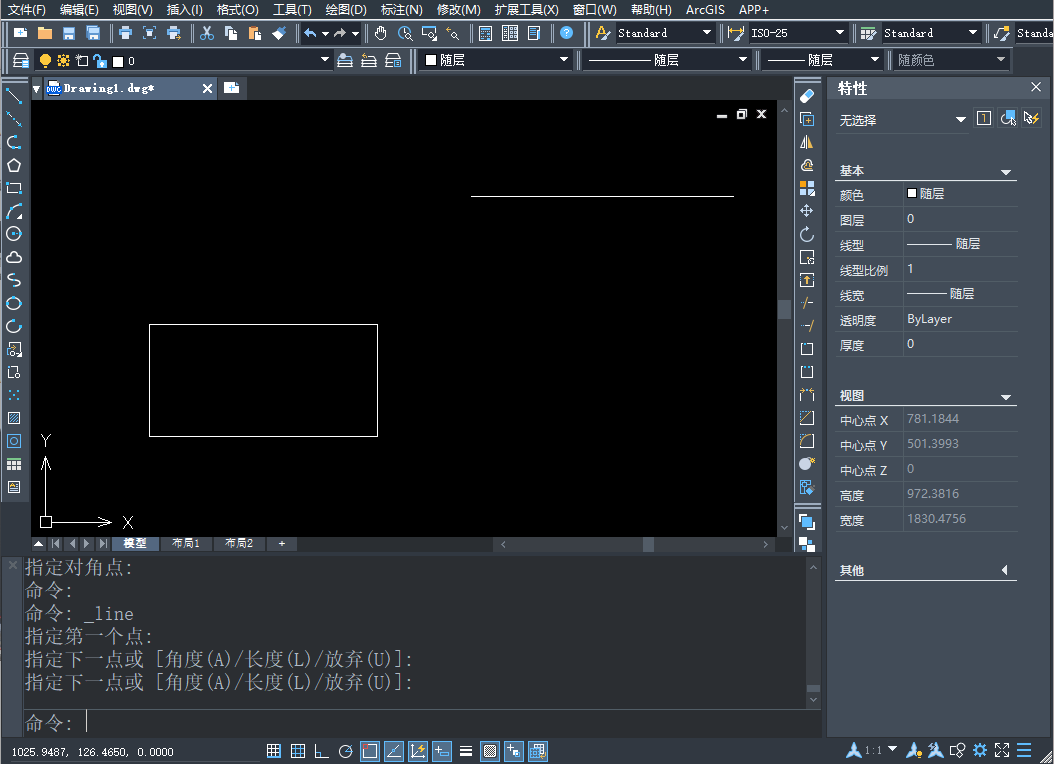Open the ArcGIS menu
Image resolution: width=1054 pixels, height=764 pixels.
tap(705, 9)
